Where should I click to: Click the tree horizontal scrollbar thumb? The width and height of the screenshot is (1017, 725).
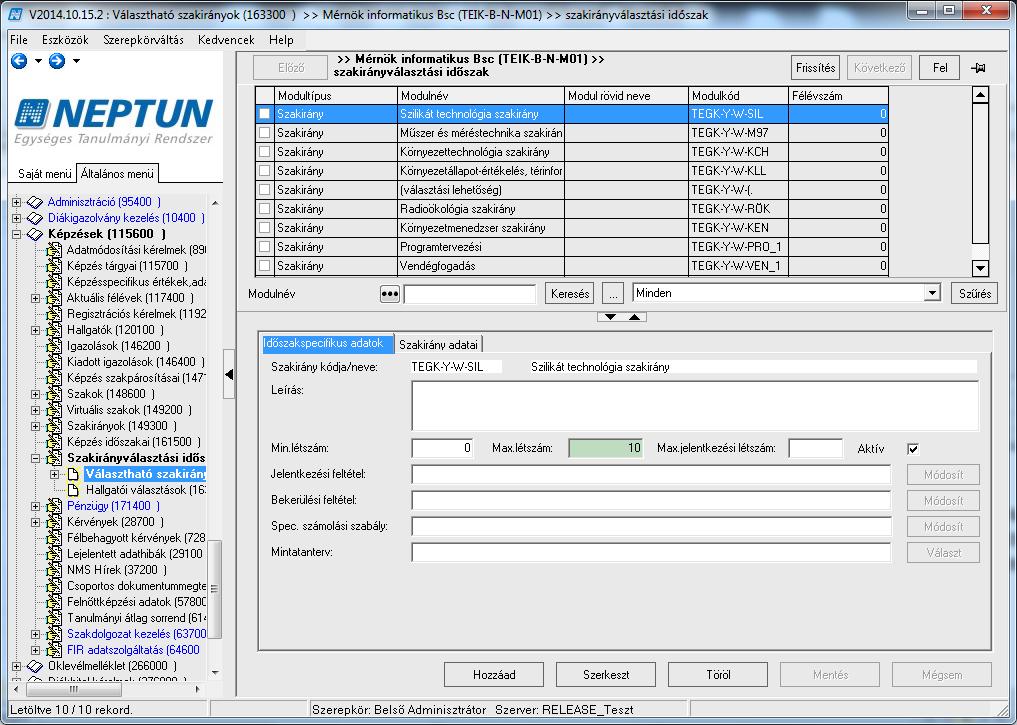[x=73, y=689]
